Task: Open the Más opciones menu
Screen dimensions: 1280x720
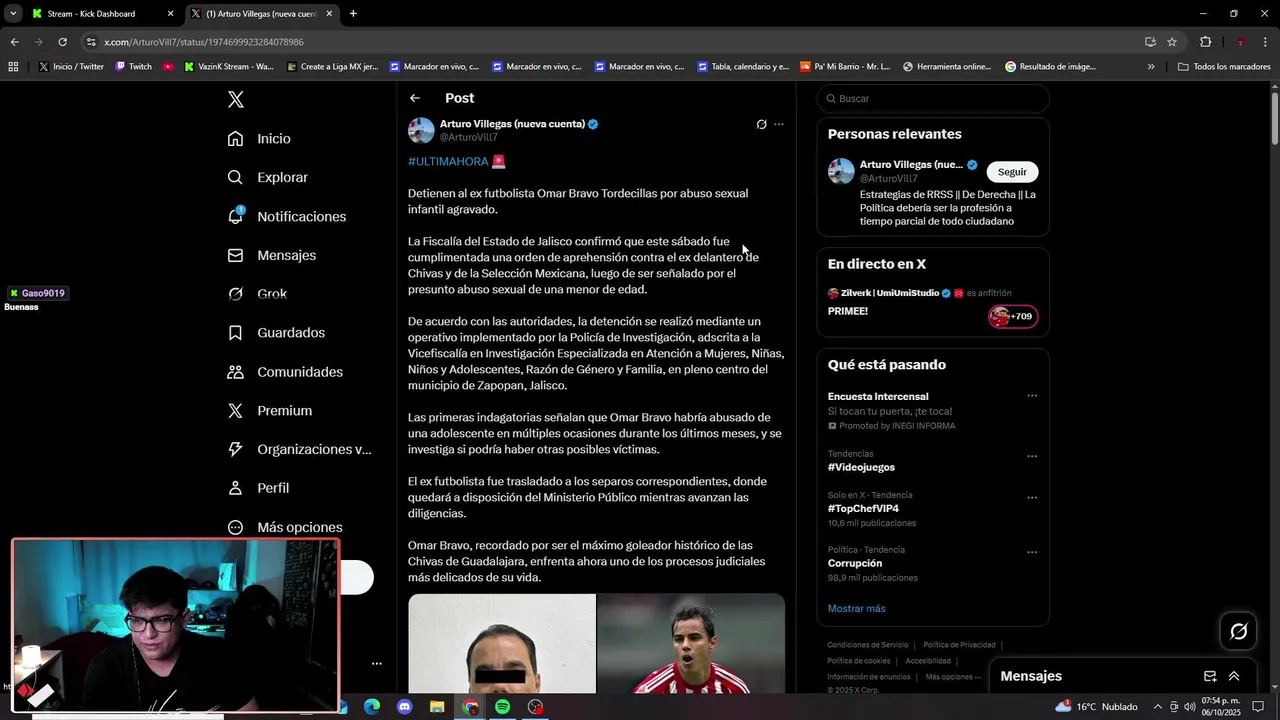Action: (x=284, y=527)
